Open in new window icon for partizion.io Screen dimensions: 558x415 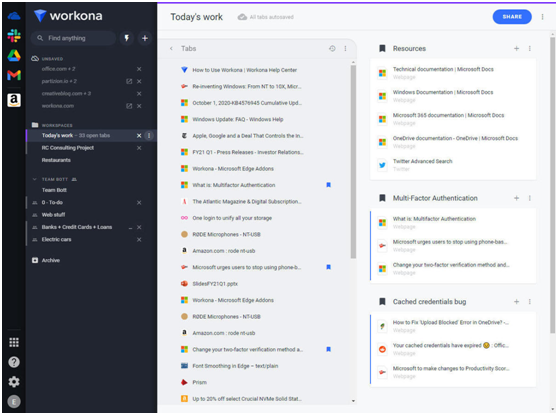129,82
